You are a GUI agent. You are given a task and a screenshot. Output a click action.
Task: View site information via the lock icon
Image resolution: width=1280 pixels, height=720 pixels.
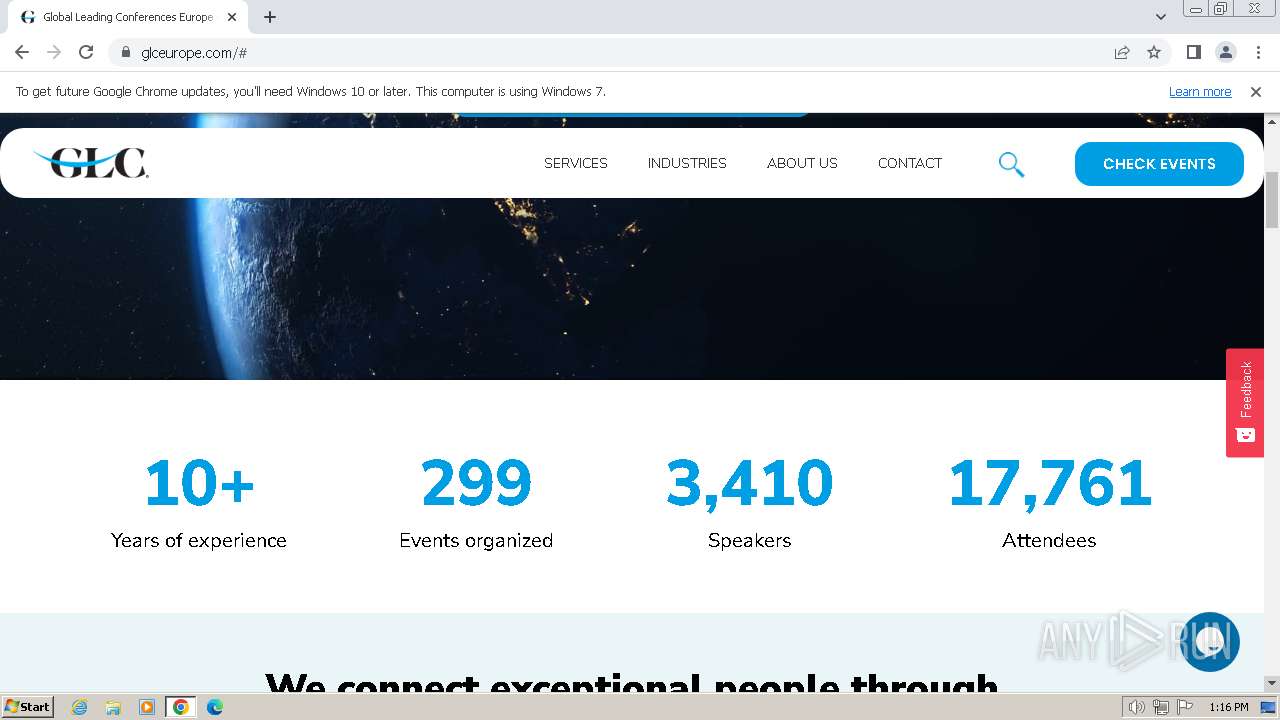click(x=126, y=52)
